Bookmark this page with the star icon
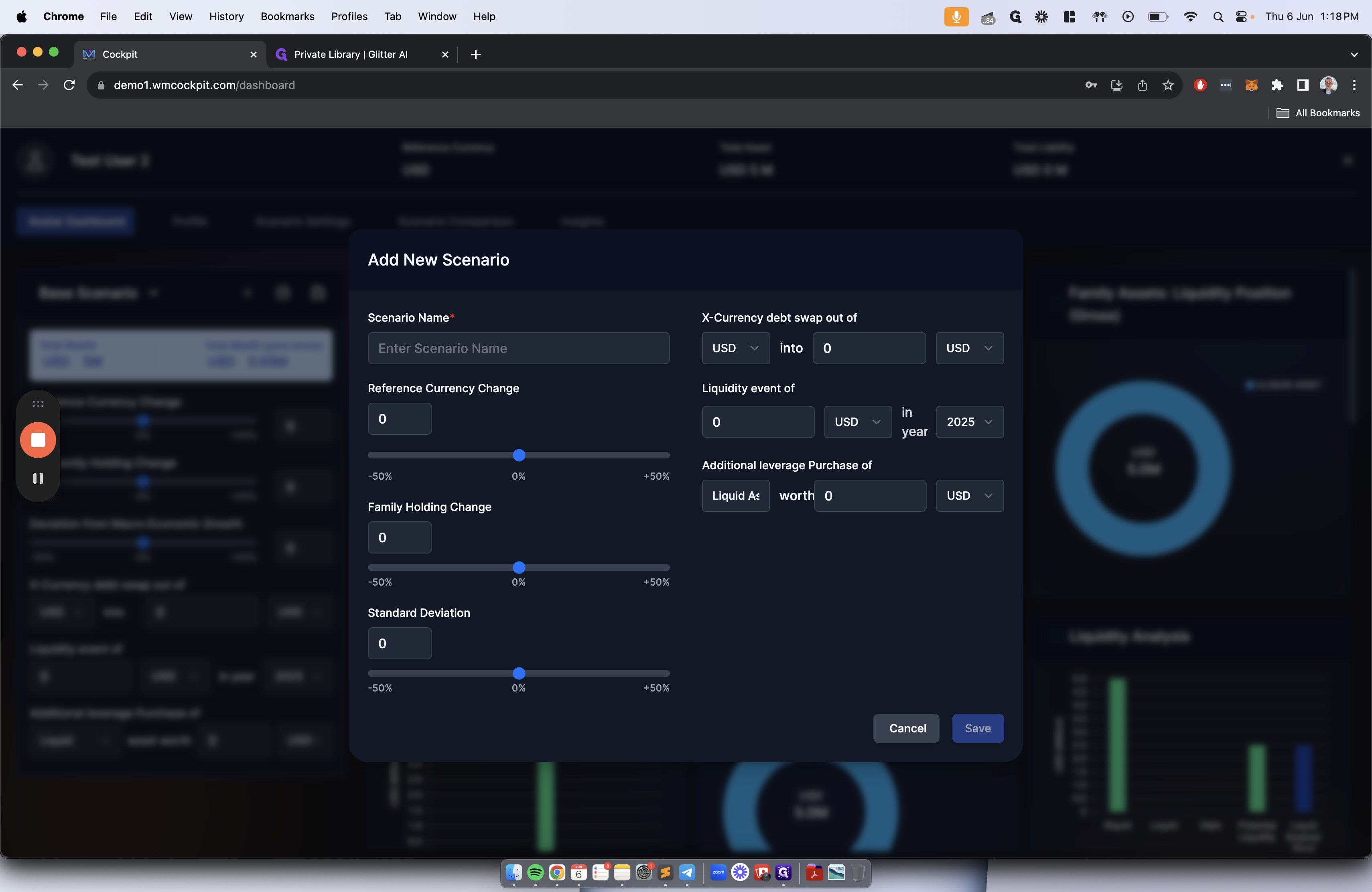1372x892 pixels. (x=1168, y=85)
